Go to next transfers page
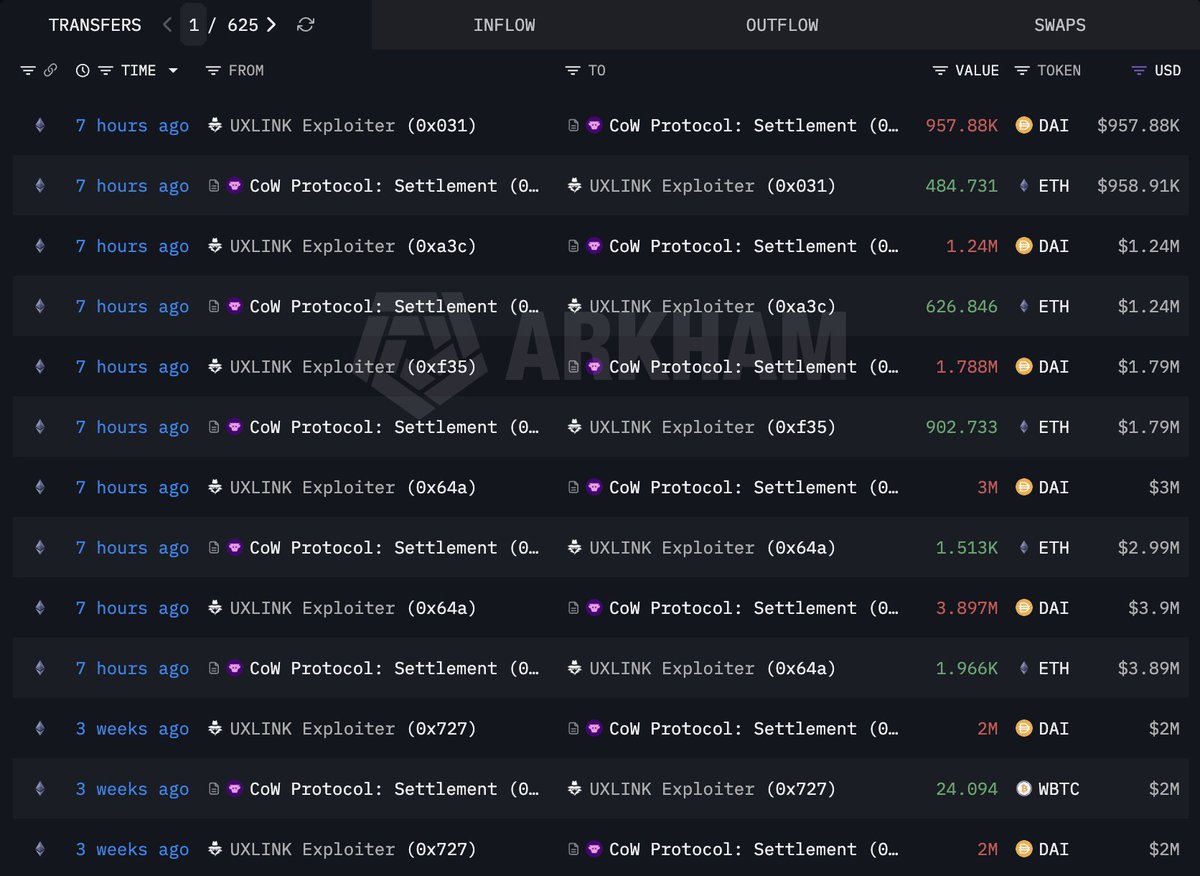 [x=272, y=25]
